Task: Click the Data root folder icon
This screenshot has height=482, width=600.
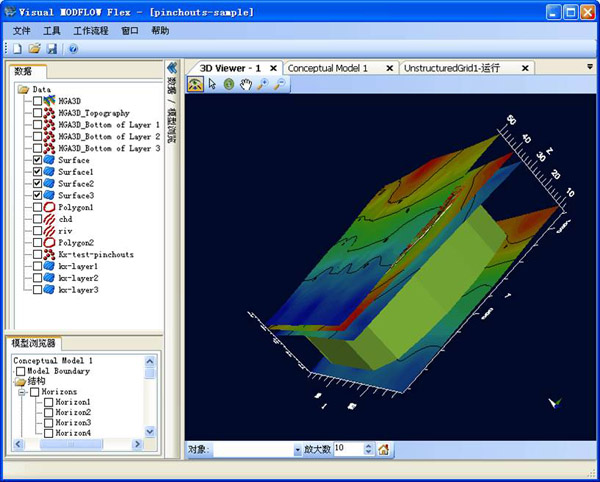Action: [x=24, y=89]
